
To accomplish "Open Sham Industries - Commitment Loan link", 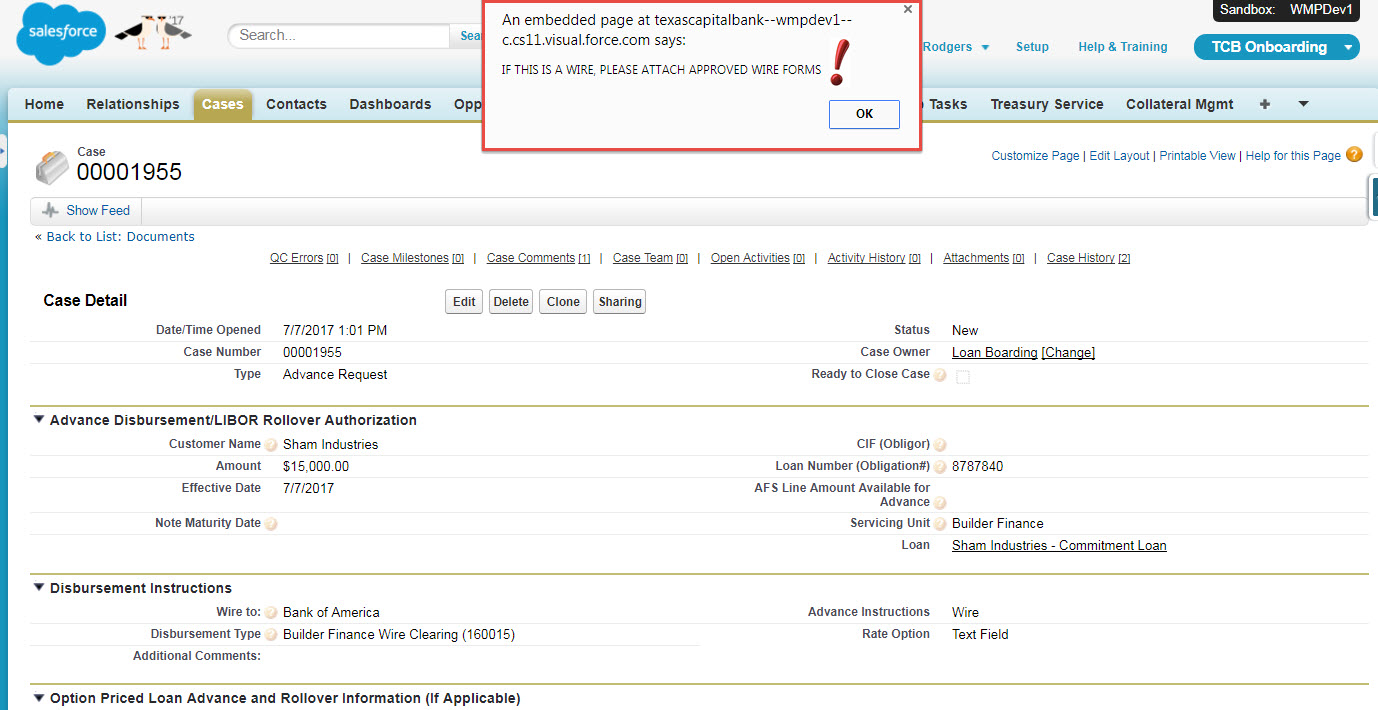I will point(1059,546).
